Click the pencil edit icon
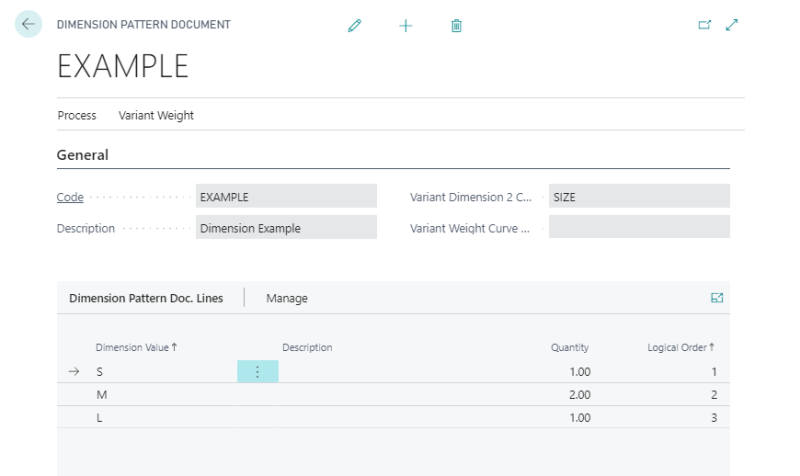This screenshot has width=800, height=476. click(354, 25)
